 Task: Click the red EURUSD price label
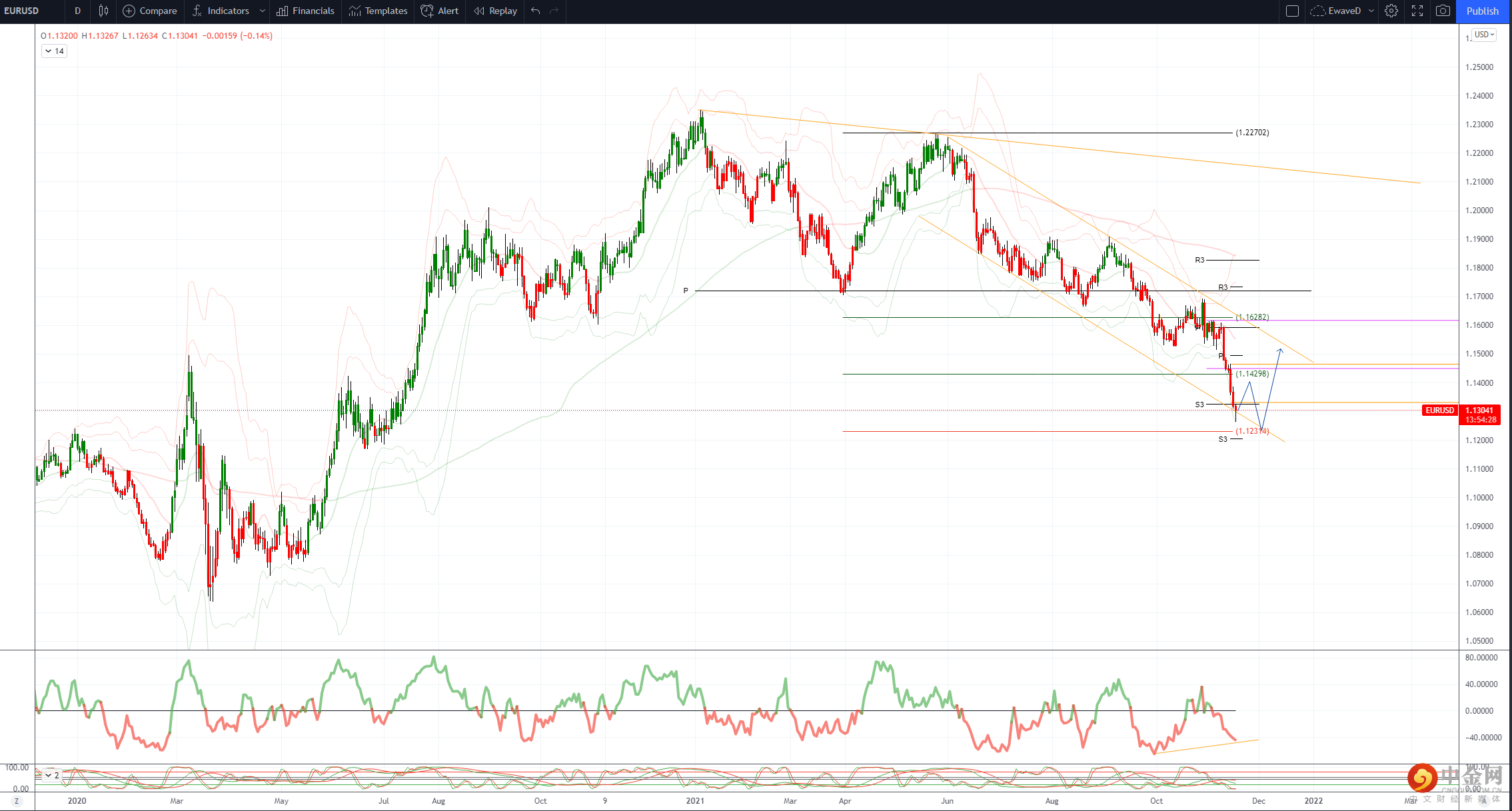pyautogui.click(x=1440, y=410)
